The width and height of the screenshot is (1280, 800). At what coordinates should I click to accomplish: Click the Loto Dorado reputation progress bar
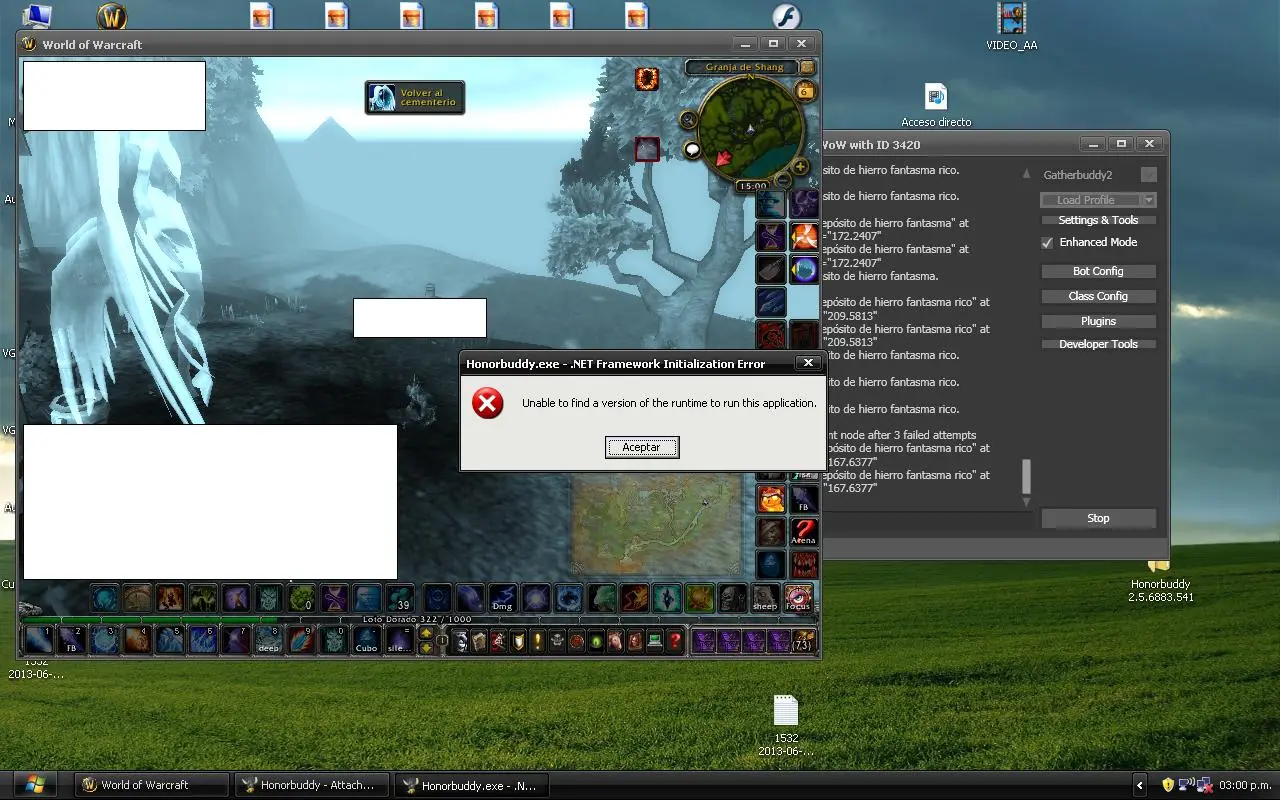[418, 620]
